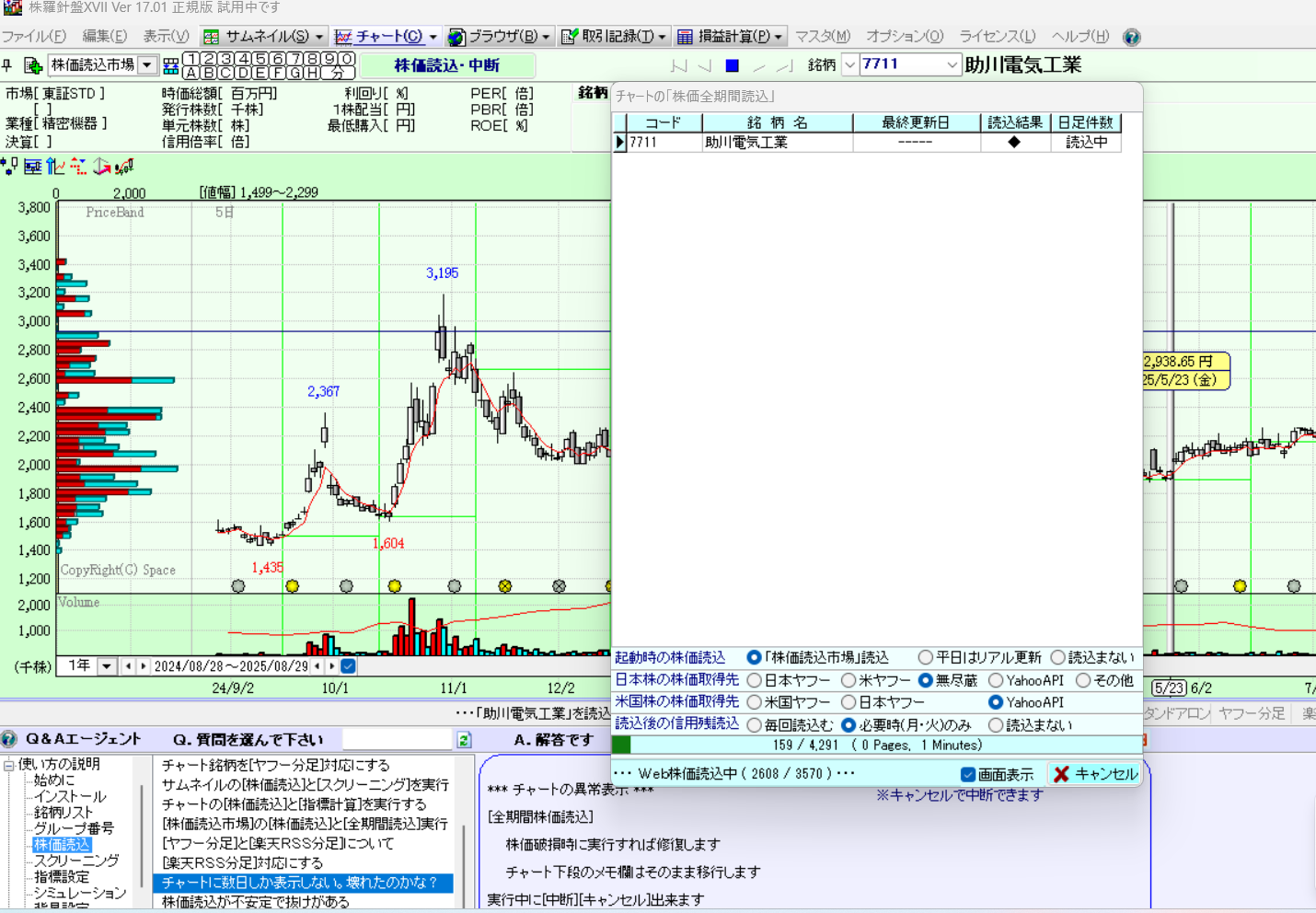Viewport: 1316px width, 913px height.
Task: Open the 株価読込市場 dropdown
Action: point(147,65)
